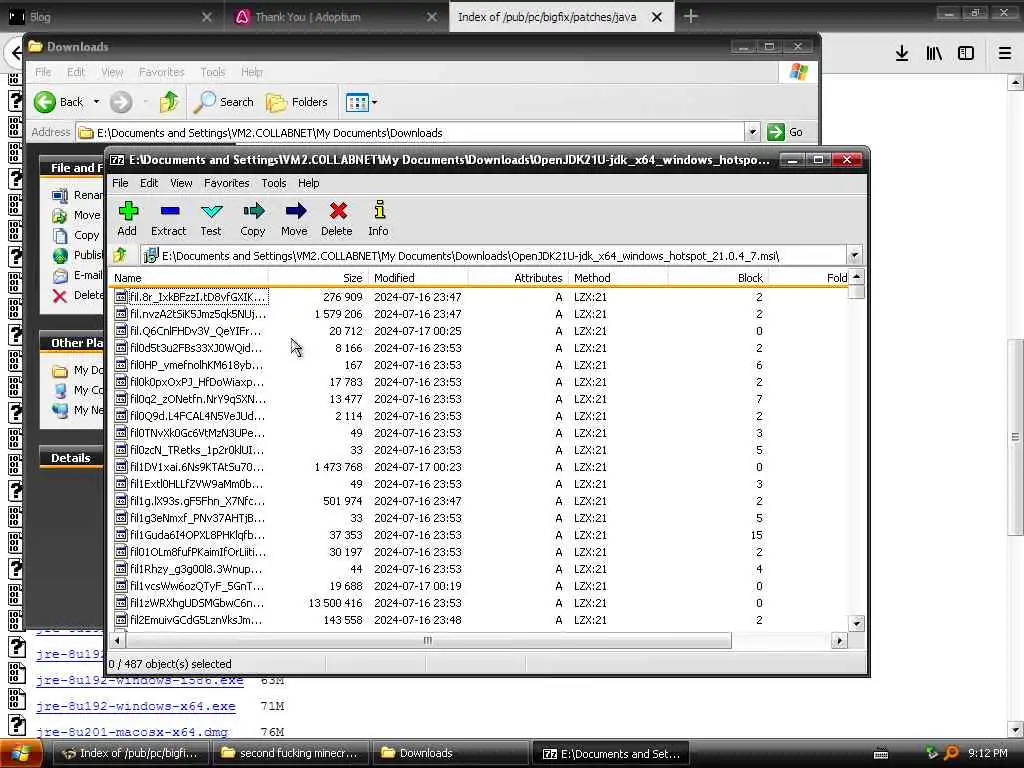Click scroll down arrow of browser page
The height and width of the screenshot is (768, 1024).
pyautogui.click(x=1016, y=729)
